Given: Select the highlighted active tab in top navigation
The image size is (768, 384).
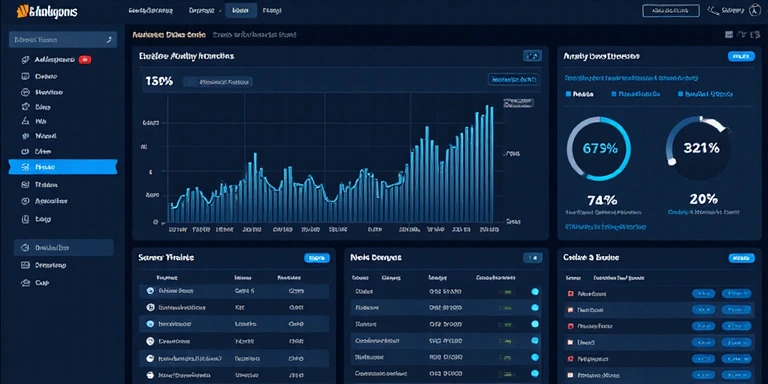Looking at the screenshot, I should coord(241,10).
